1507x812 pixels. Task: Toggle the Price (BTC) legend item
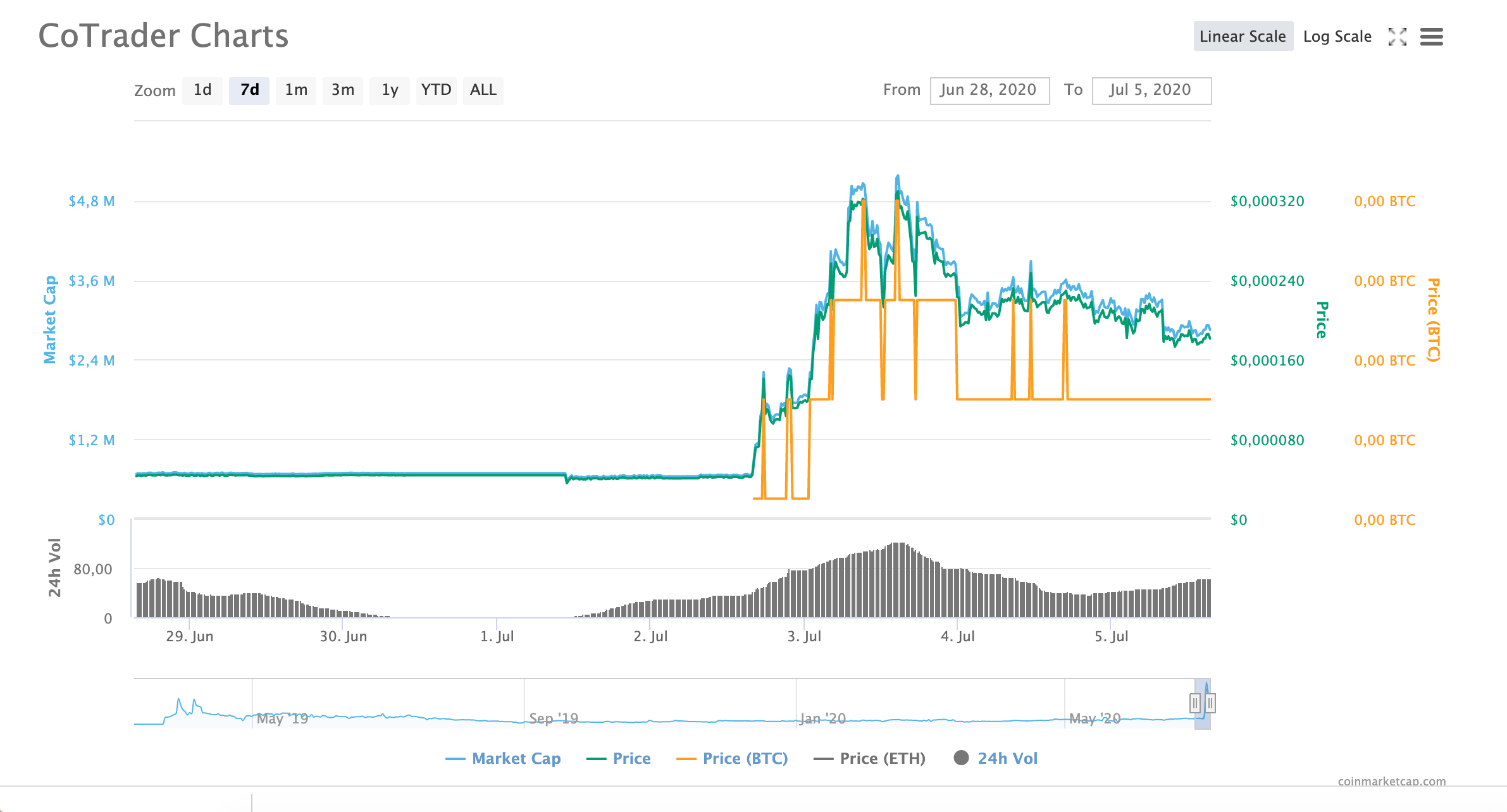pos(745,758)
